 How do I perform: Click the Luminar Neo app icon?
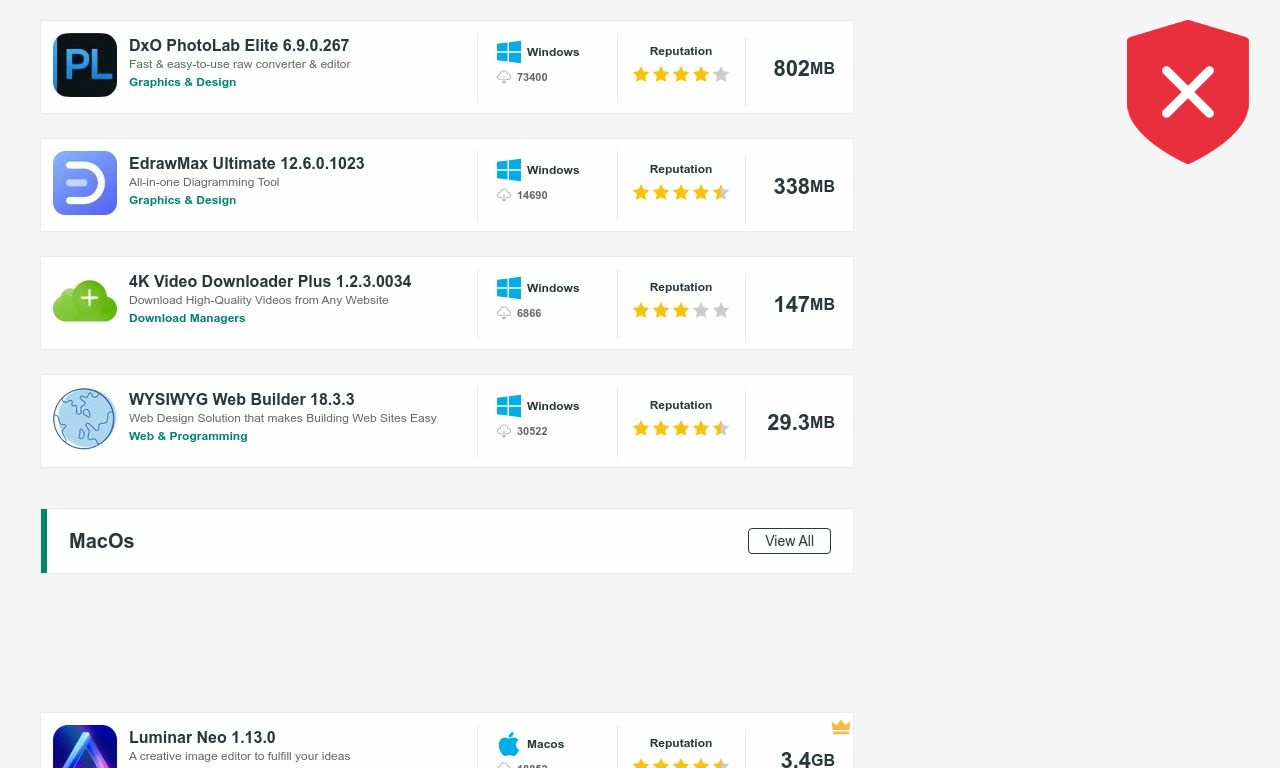(x=85, y=746)
